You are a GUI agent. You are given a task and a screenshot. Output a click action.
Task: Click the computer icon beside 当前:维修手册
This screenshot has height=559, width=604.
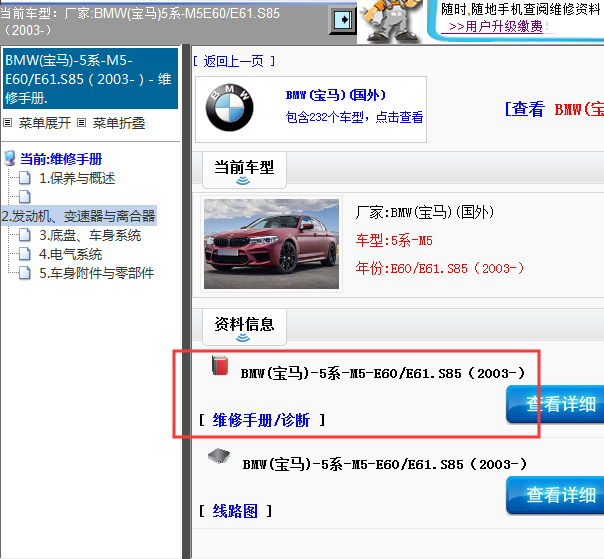click(x=10, y=159)
